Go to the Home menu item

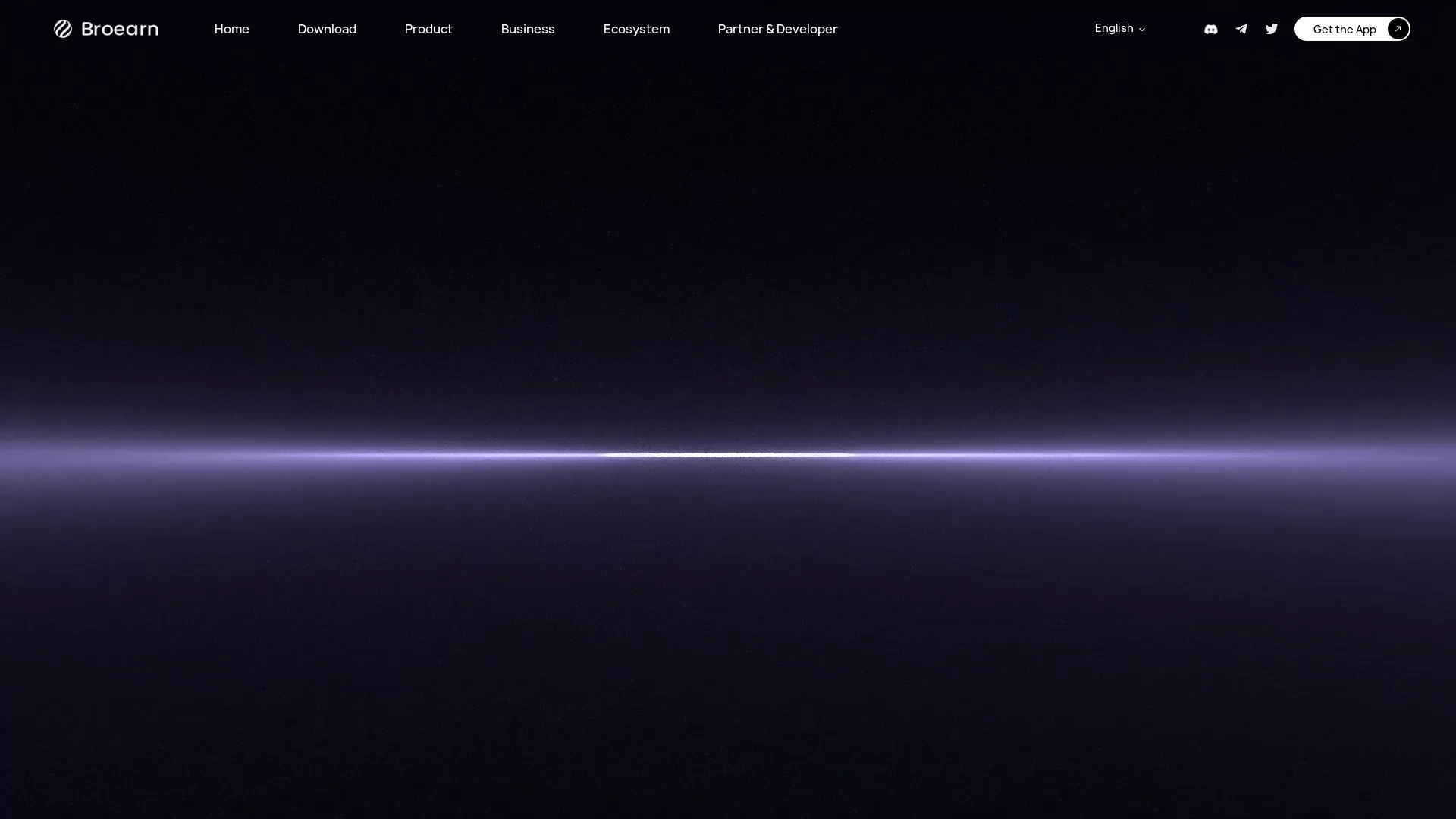(x=232, y=29)
